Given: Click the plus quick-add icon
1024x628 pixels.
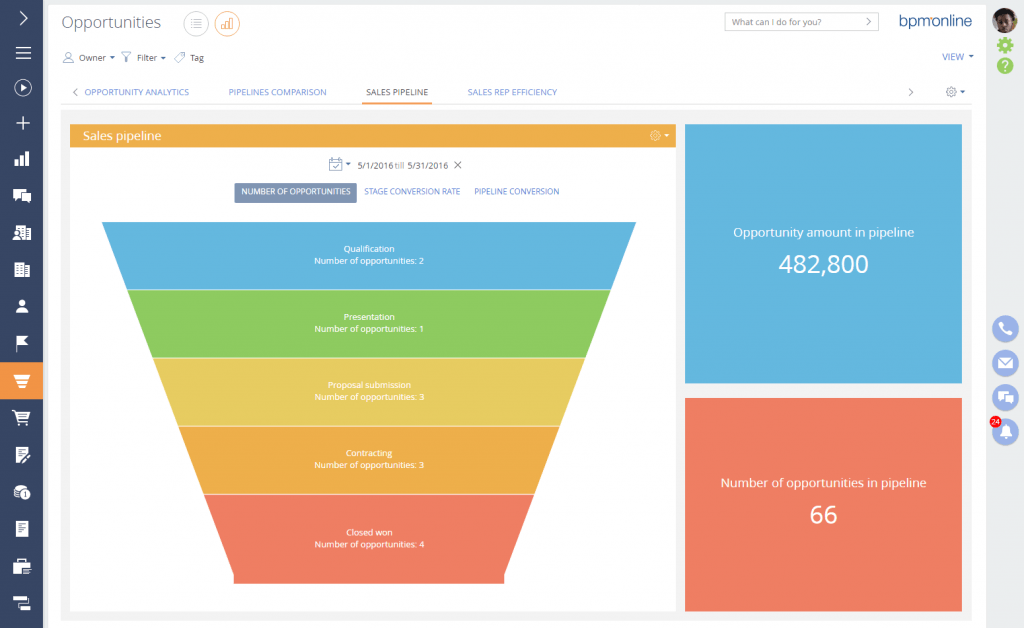Looking at the screenshot, I should [x=23, y=123].
